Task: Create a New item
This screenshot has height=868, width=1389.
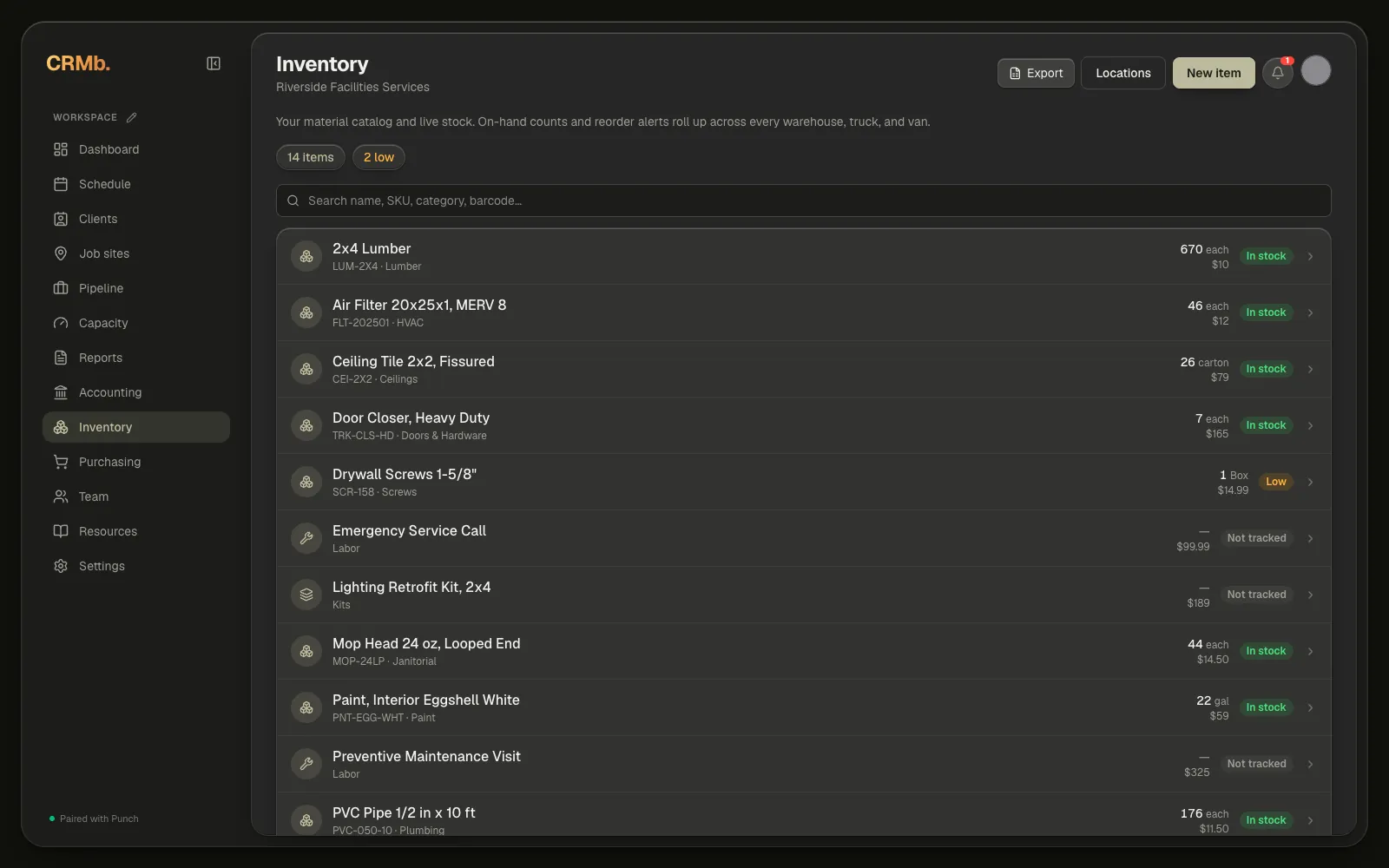Action: click(1214, 73)
